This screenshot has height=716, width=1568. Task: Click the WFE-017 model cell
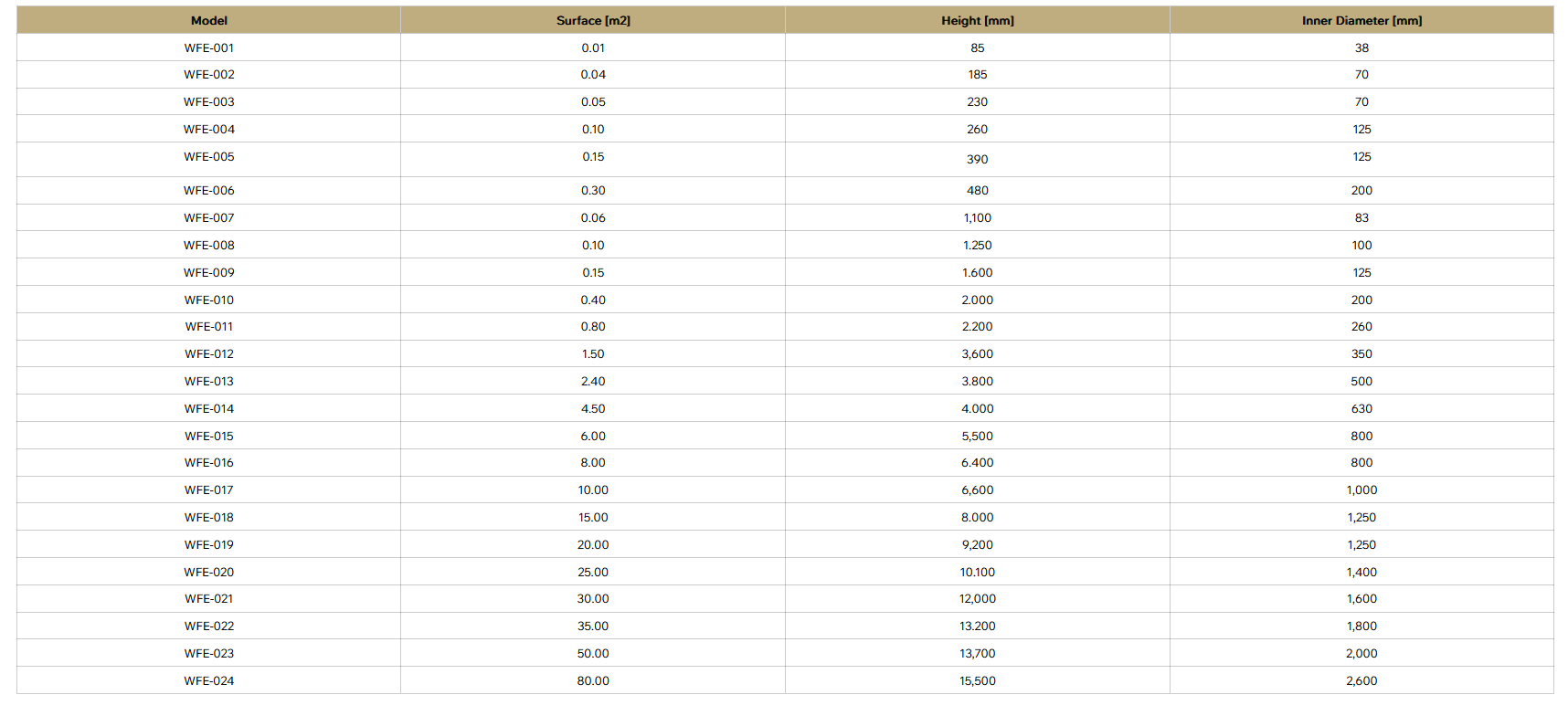[209, 490]
